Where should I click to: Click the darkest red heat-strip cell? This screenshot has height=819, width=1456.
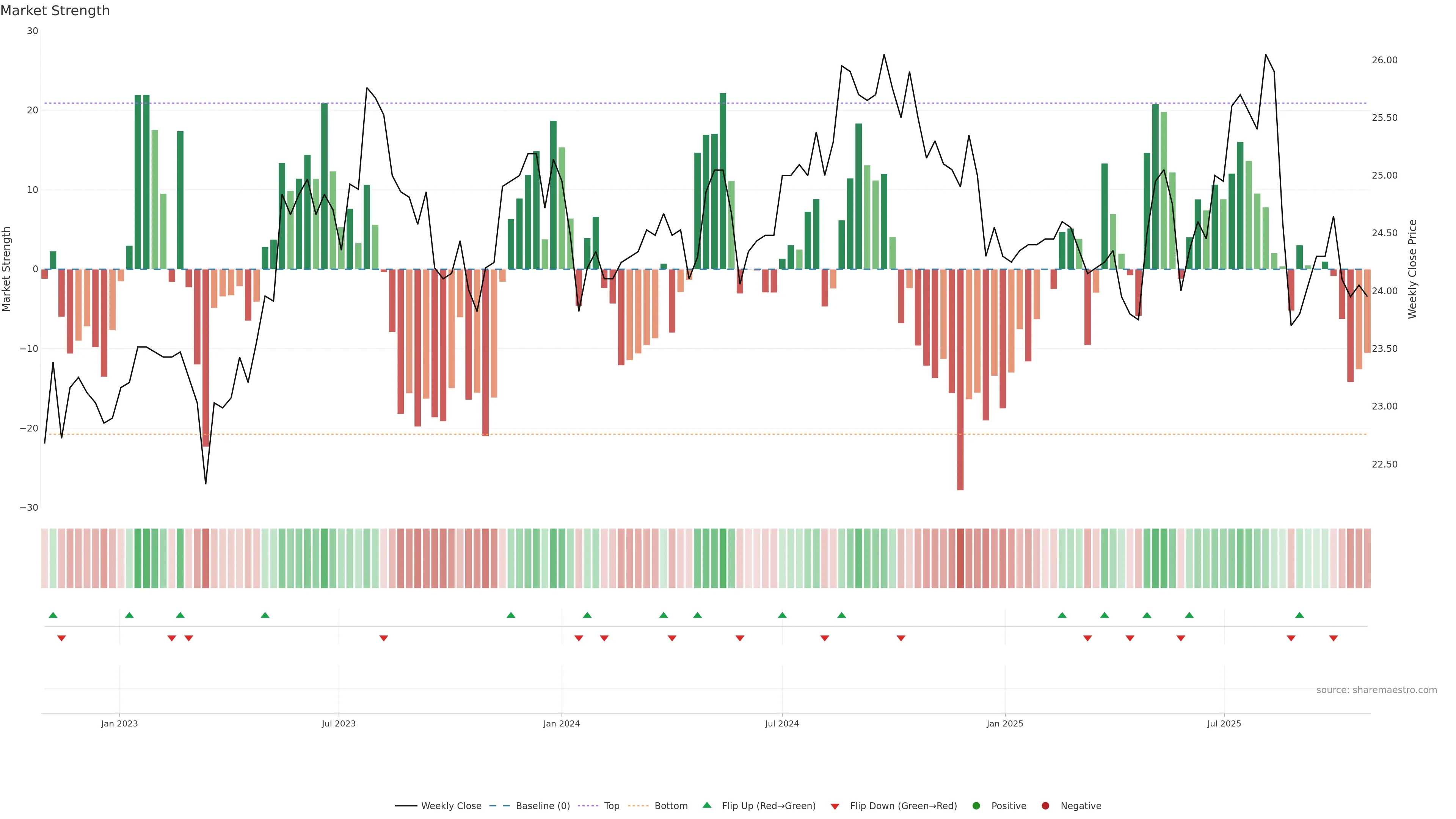tap(960, 559)
